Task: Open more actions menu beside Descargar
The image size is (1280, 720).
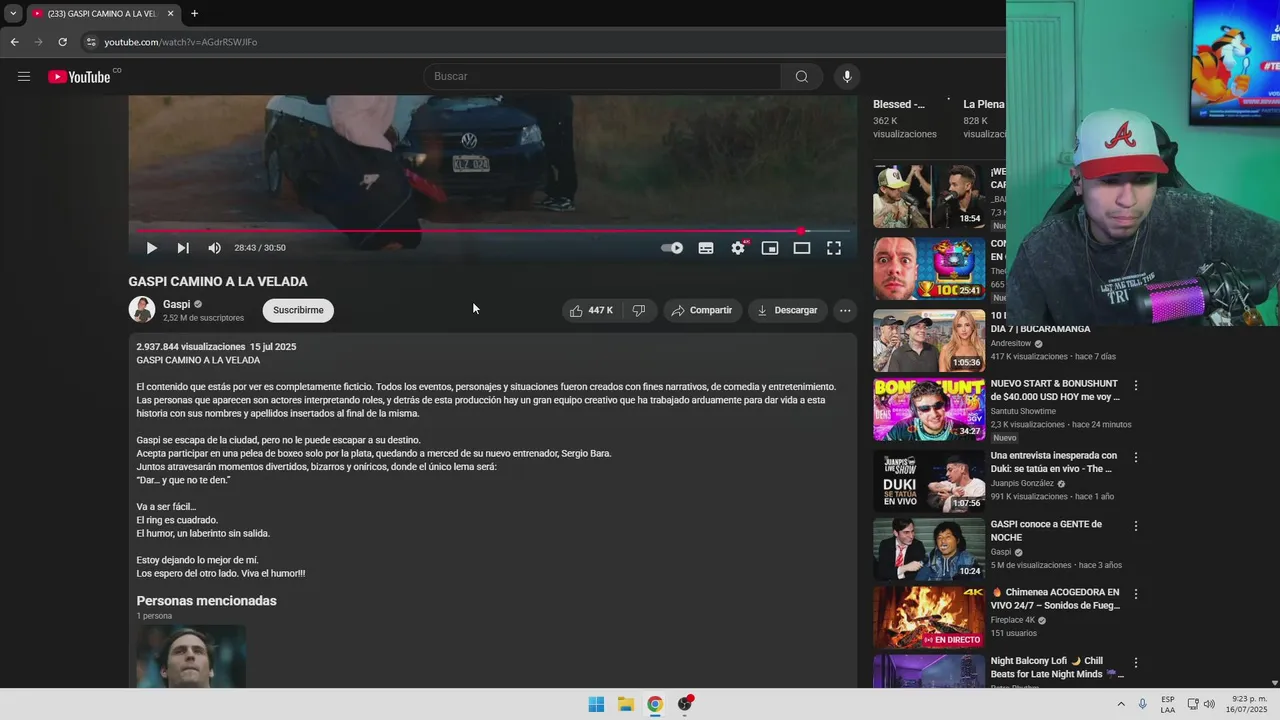Action: tap(845, 310)
